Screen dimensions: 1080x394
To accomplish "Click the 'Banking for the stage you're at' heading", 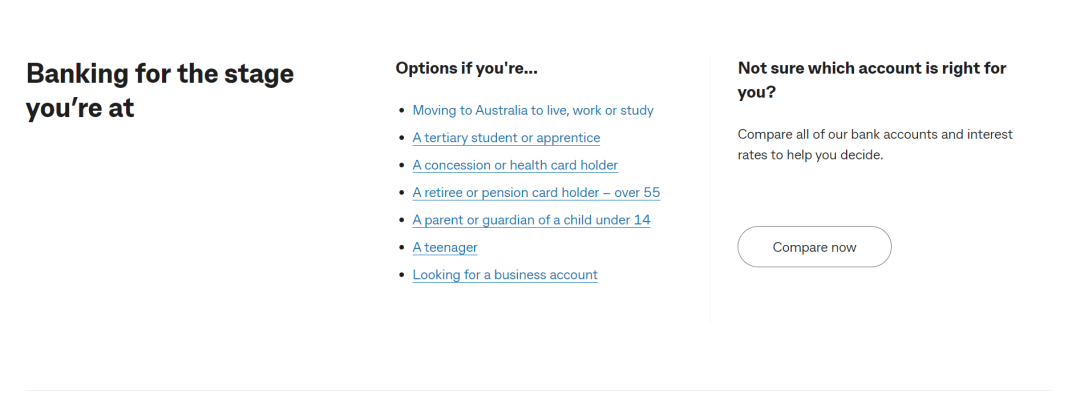I will coord(160,90).
